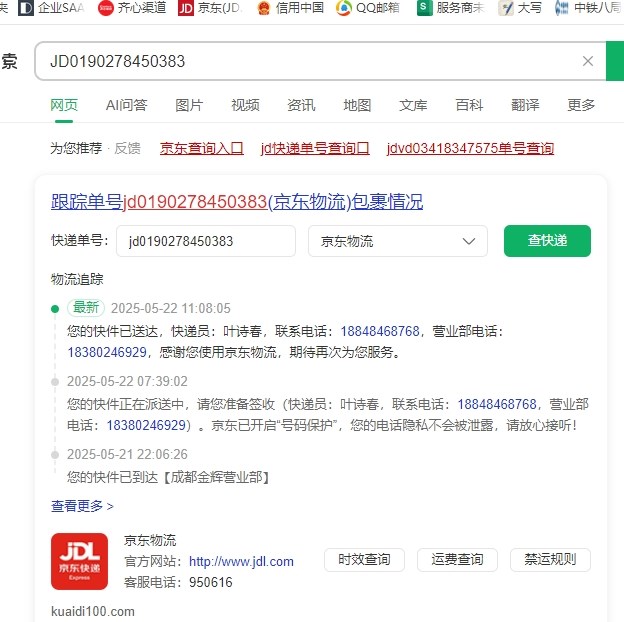
Task: Click the 客服电话 950616 text
Action: [178, 582]
